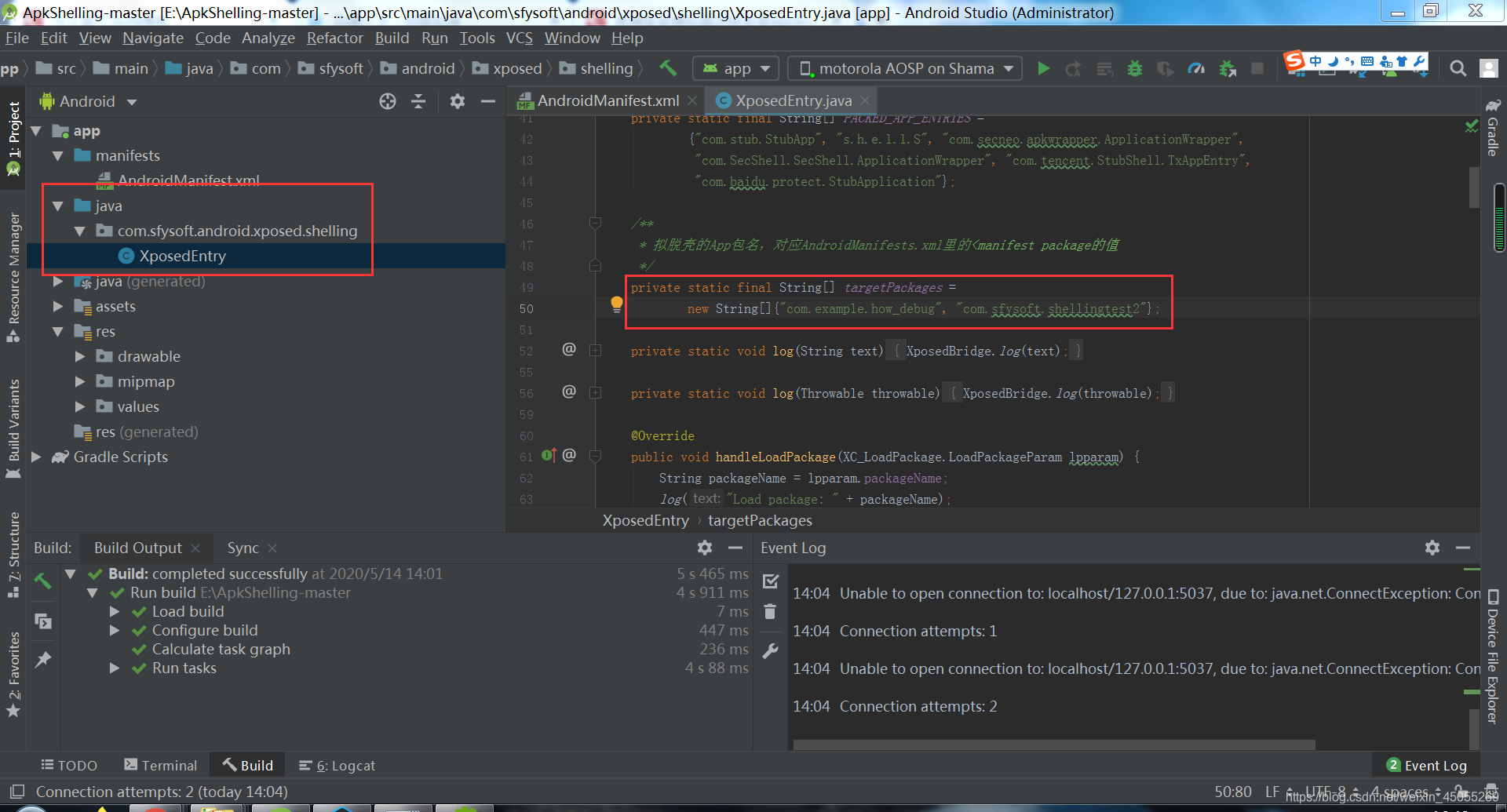1507x812 pixels.
Task: Switch to AndroidManifest.xml editor tab
Action: point(608,100)
